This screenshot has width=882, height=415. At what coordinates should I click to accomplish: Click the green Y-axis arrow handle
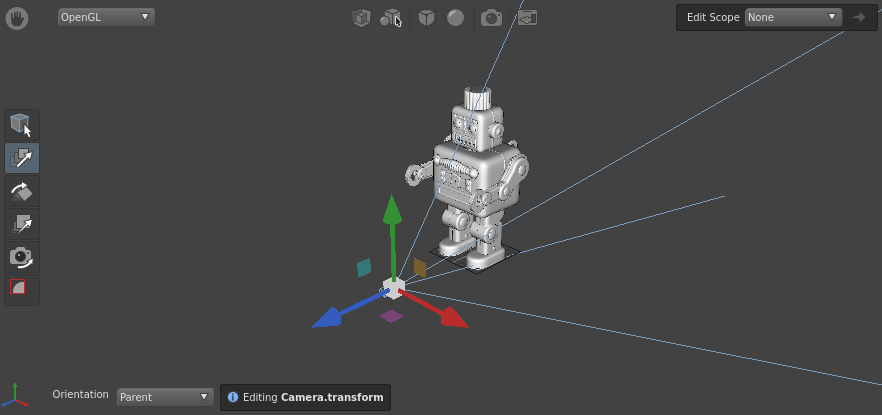tap(393, 211)
